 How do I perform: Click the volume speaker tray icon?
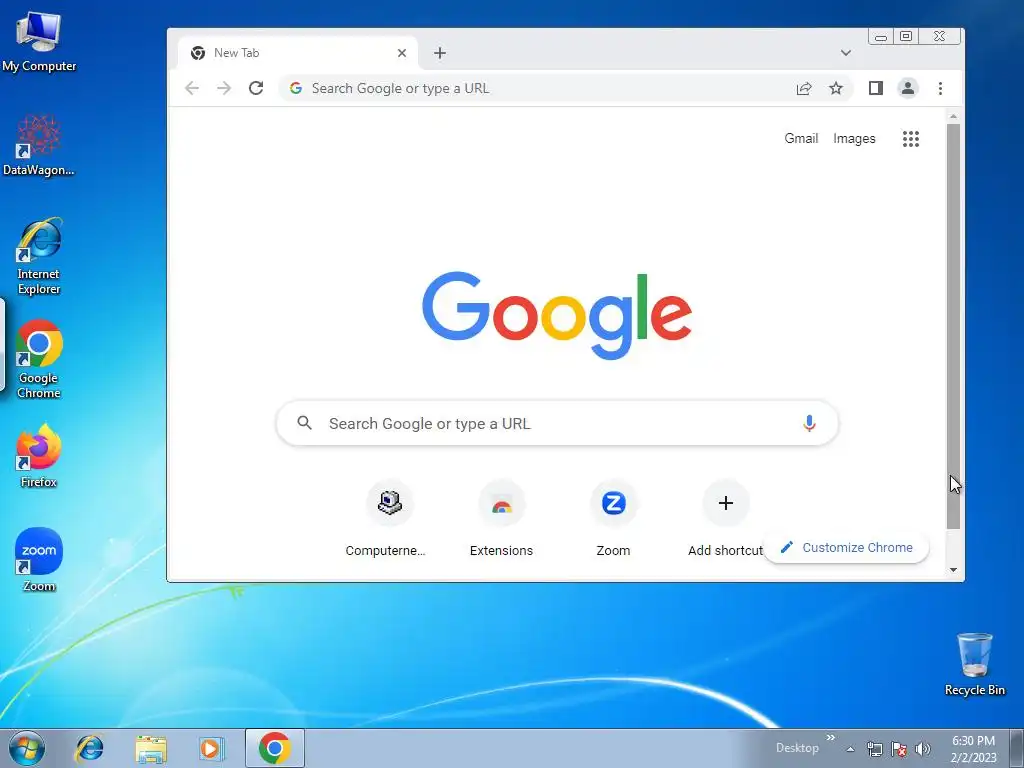coord(923,749)
